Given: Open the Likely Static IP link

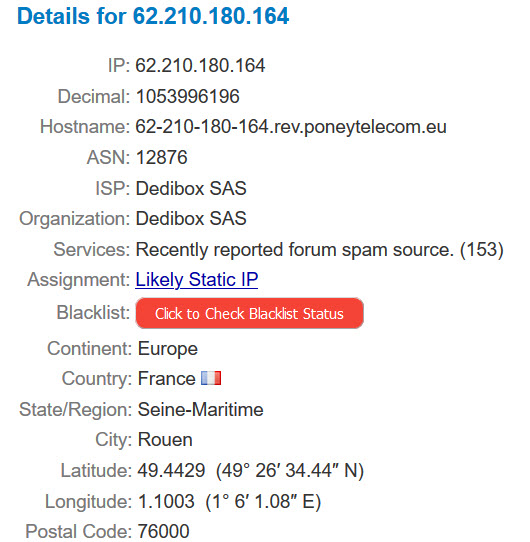Looking at the screenshot, I should (x=196, y=280).
